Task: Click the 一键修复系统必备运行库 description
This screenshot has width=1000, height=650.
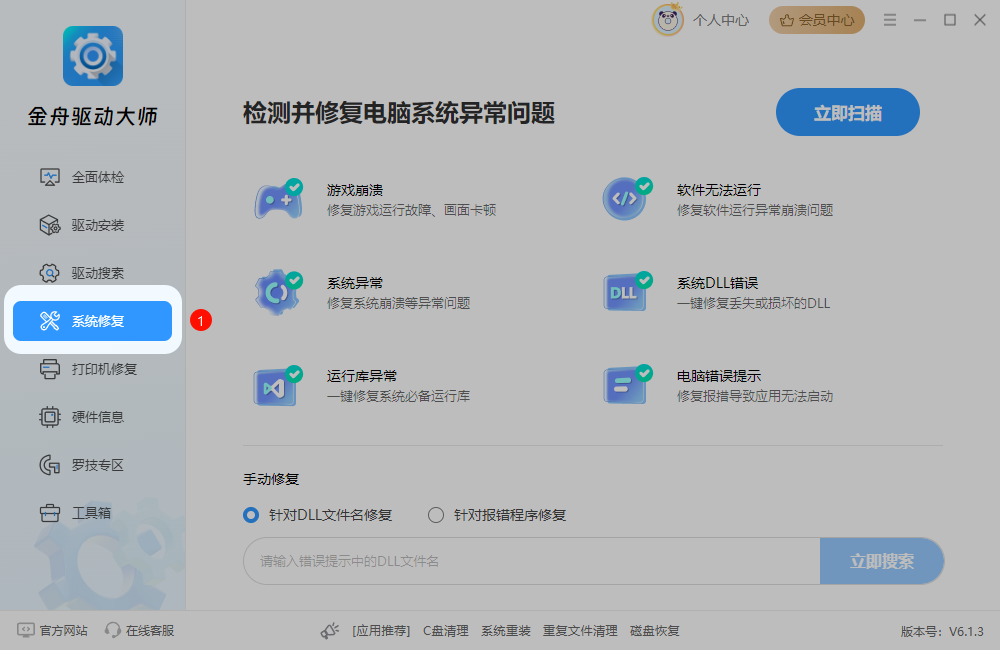Action: point(399,396)
